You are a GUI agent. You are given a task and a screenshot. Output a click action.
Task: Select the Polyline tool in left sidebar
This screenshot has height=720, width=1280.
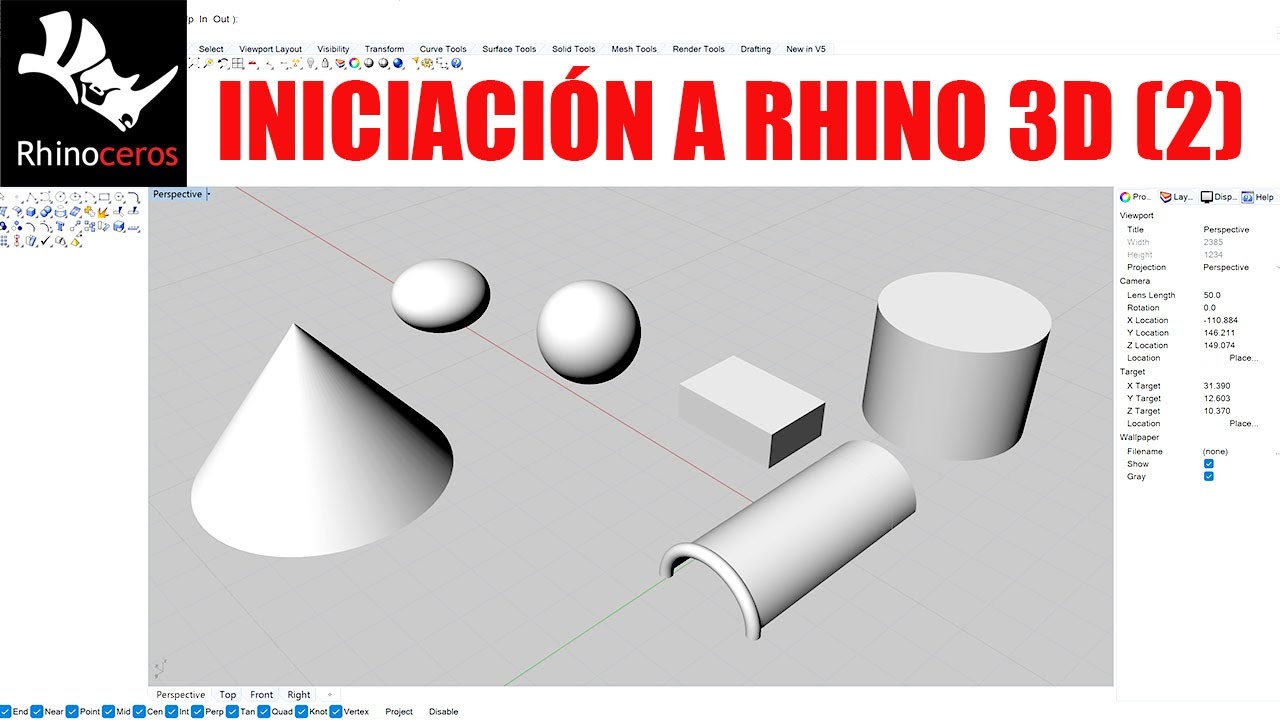pos(30,197)
